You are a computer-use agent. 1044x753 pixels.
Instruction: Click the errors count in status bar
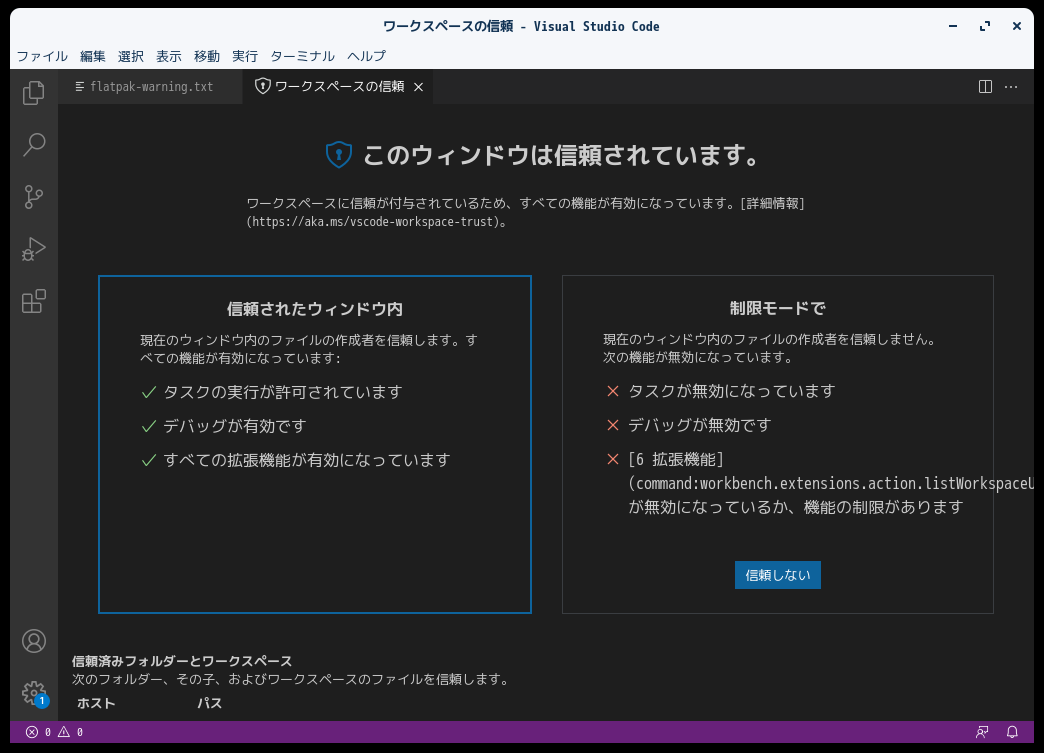[38, 732]
